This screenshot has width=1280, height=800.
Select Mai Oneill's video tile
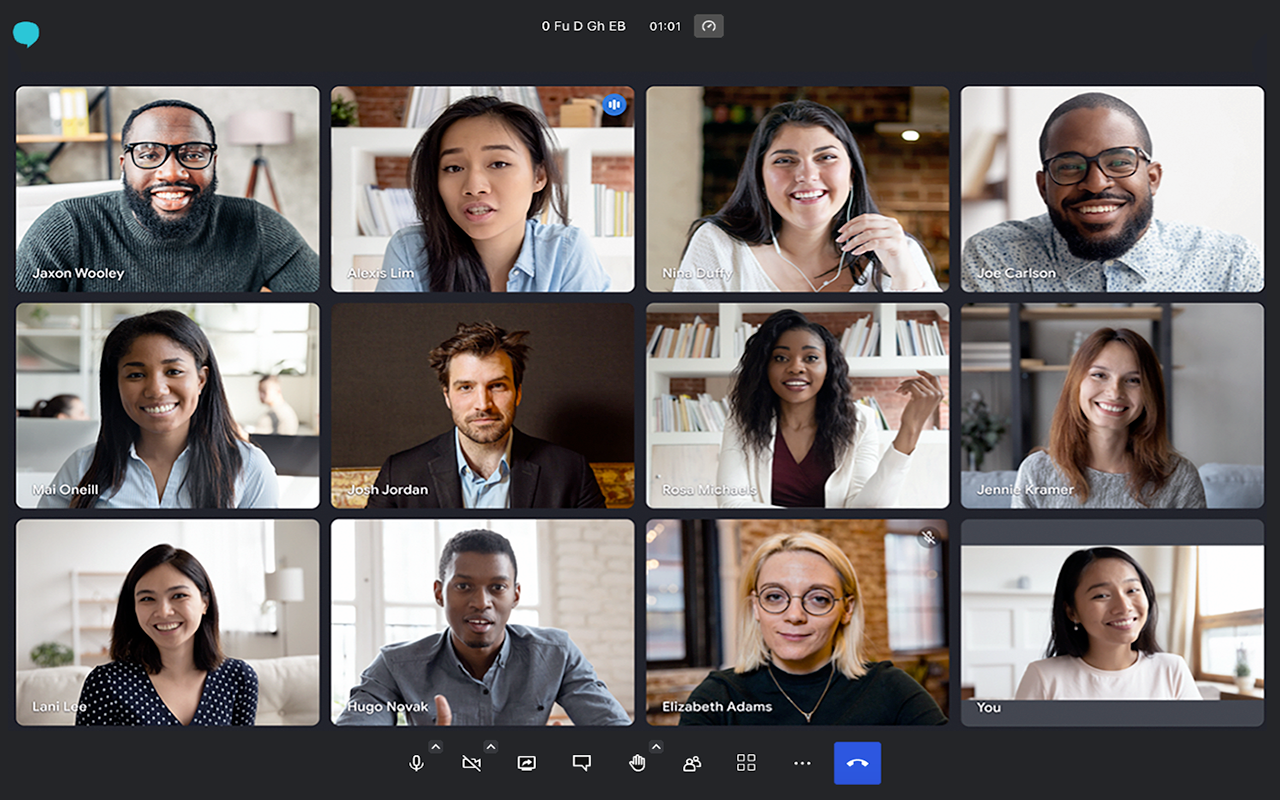tap(168, 406)
